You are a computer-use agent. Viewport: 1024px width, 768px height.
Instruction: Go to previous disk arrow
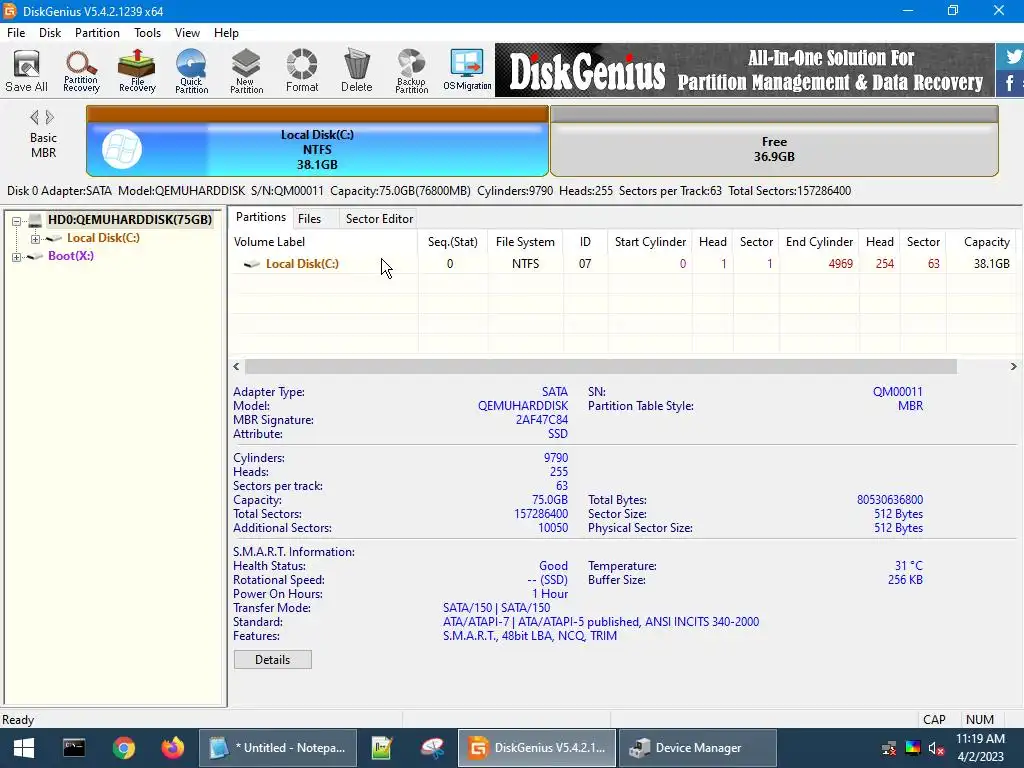point(34,118)
